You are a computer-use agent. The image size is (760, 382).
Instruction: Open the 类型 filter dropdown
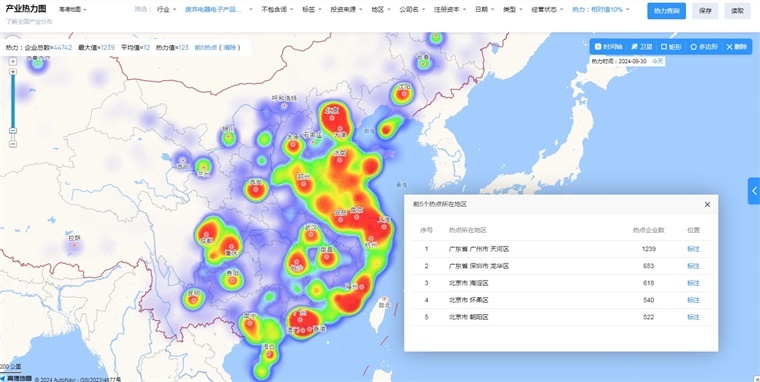[513, 9]
